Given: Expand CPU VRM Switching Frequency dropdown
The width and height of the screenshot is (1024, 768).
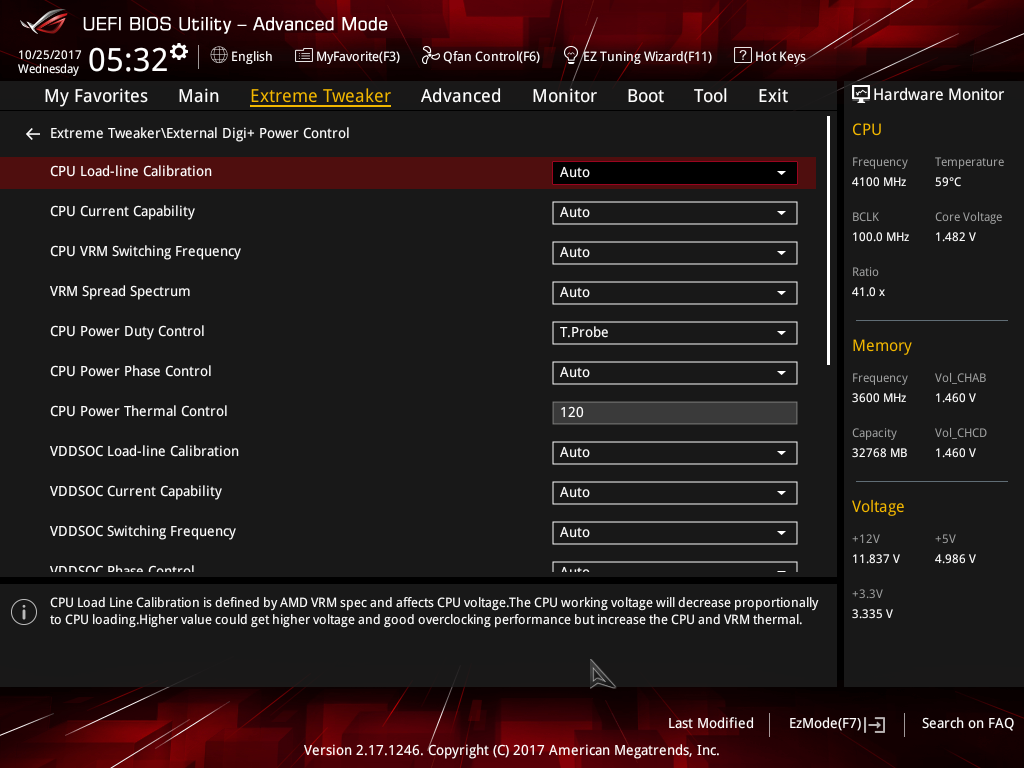Looking at the screenshot, I should (x=675, y=253).
